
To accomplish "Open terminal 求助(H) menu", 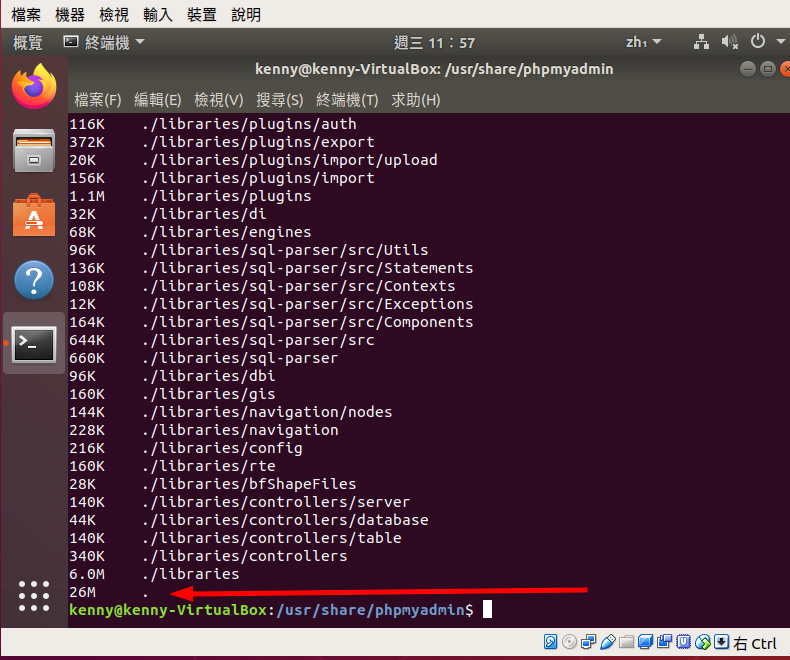I will coord(416,100).
